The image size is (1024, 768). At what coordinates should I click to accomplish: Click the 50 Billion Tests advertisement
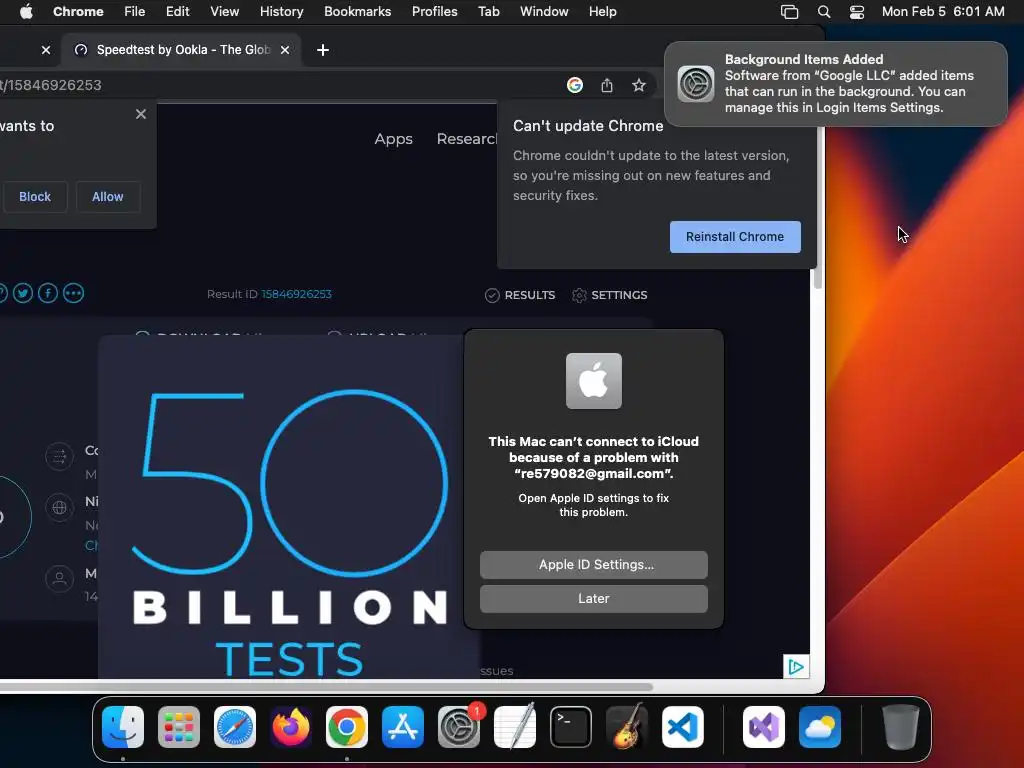coord(289,507)
